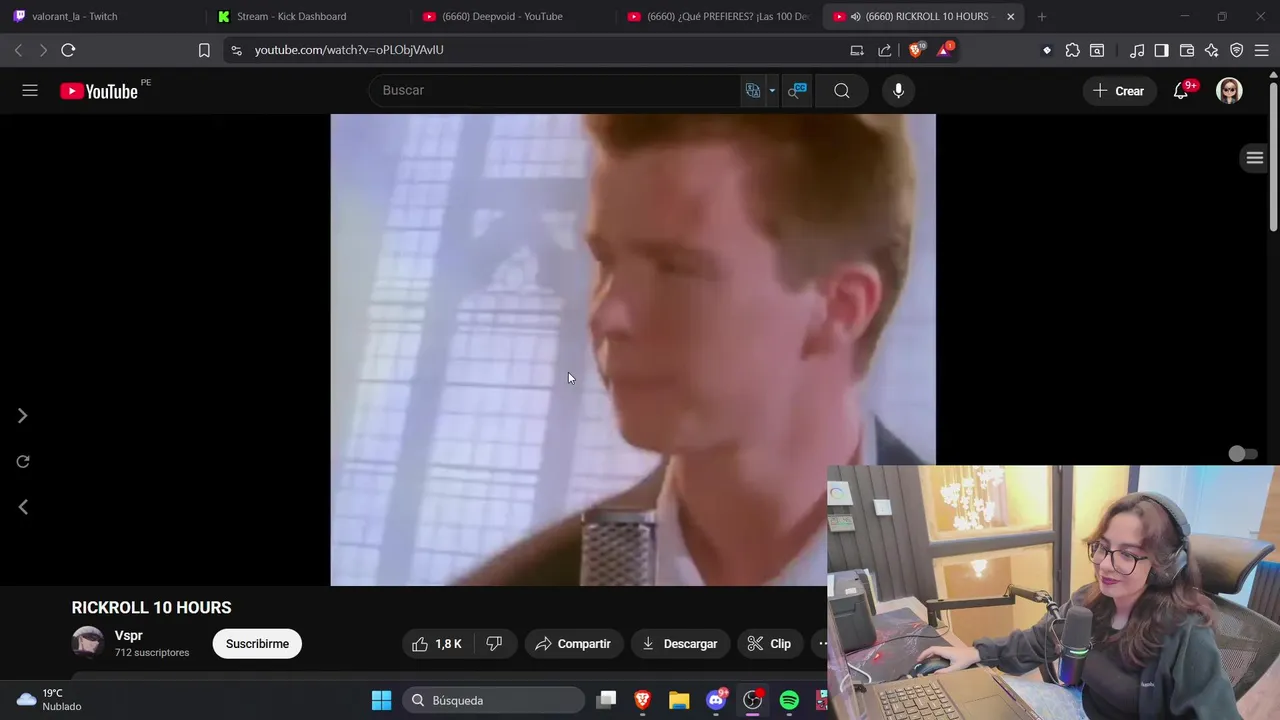Image resolution: width=1280 pixels, height=720 pixels.
Task: Open the YouTube hamburger guide menu
Action: click(30, 91)
